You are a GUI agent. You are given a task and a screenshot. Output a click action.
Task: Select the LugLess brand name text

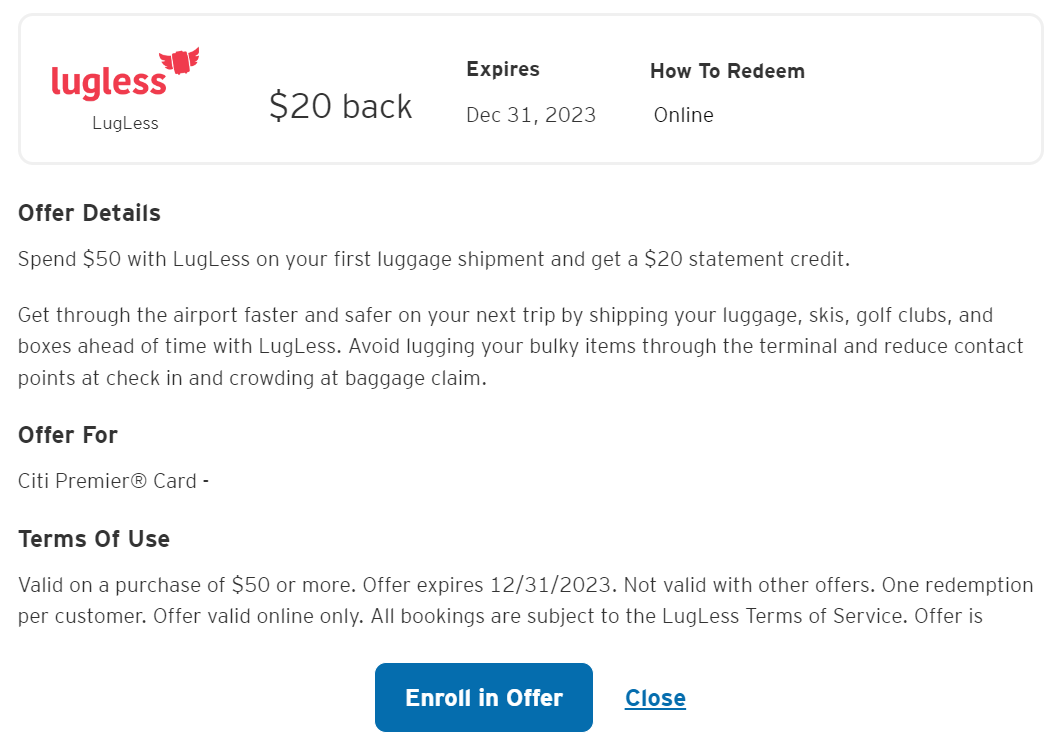[125, 122]
